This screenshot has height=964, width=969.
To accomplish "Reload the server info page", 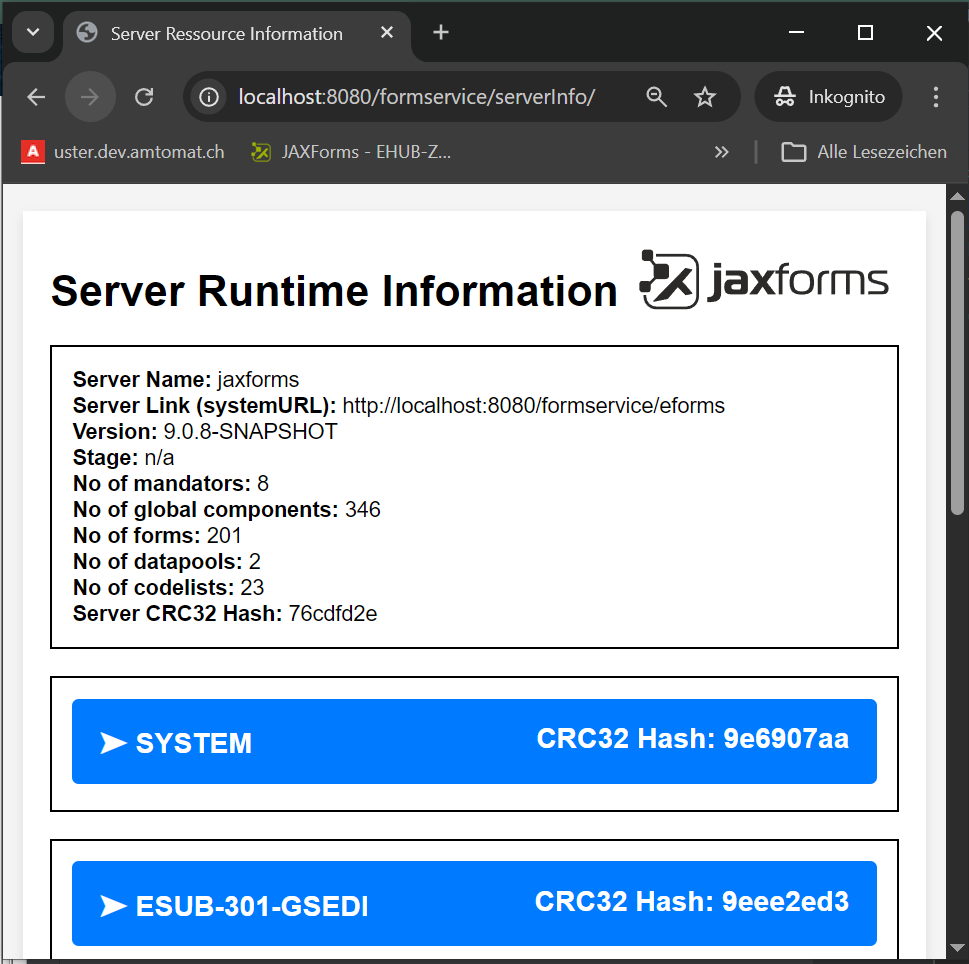I will (144, 97).
